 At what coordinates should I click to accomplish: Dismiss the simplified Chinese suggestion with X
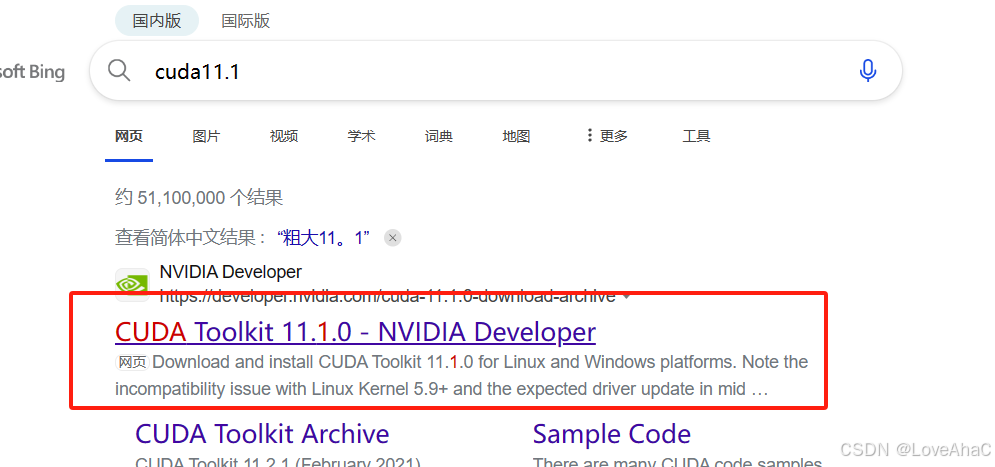click(393, 238)
